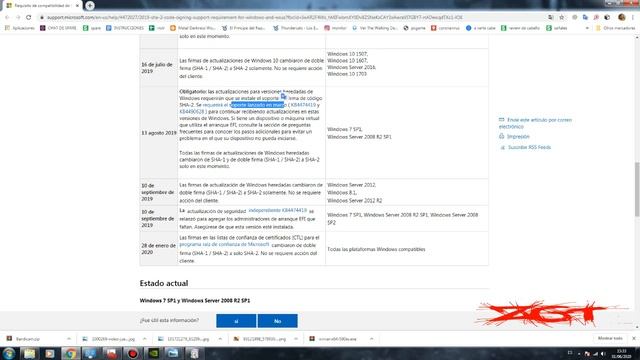The width and height of the screenshot is (640, 360).
Task: Open the Bandicam.zip downloaded file
Action: click(28, 339)
